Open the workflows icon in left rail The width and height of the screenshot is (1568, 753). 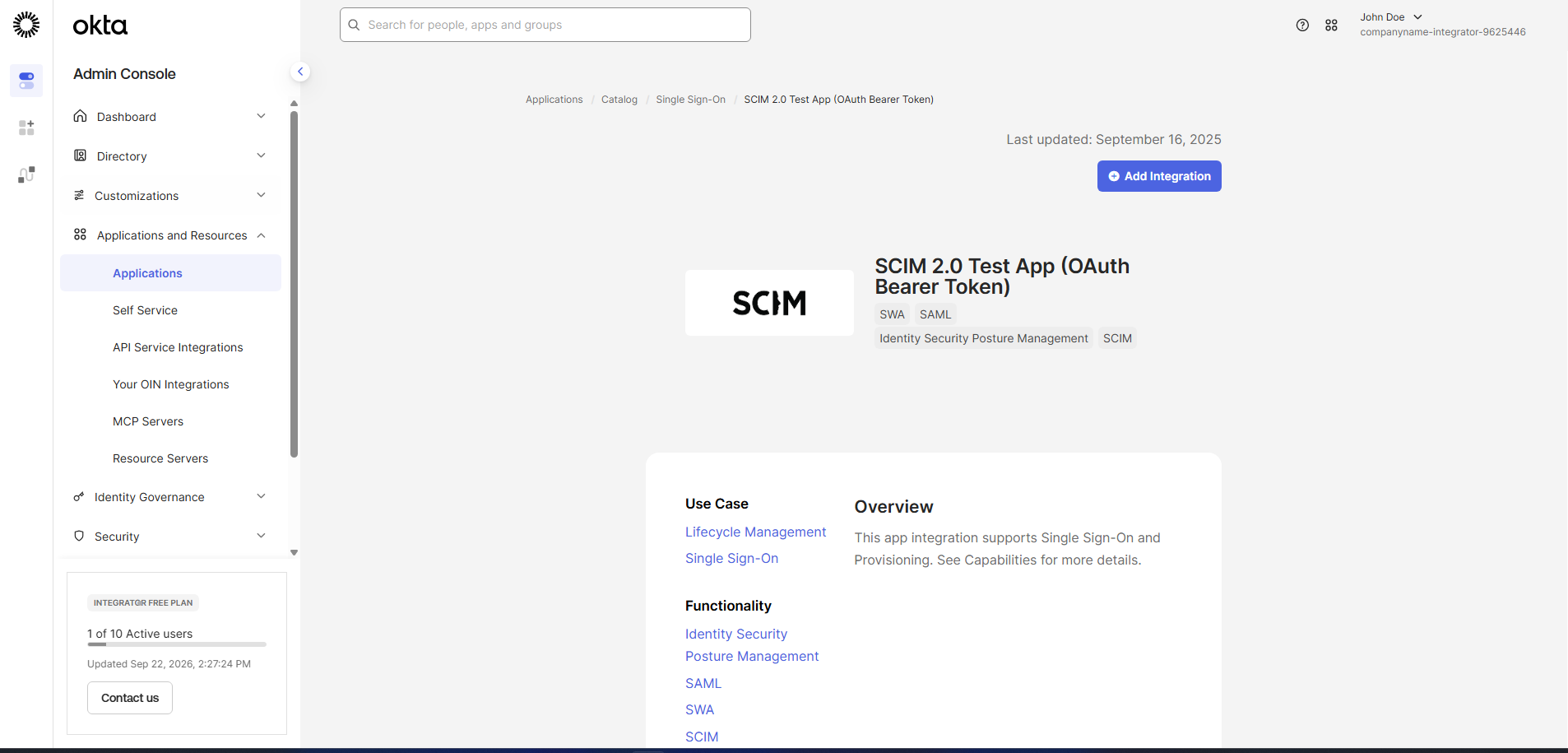click(26, 174)
